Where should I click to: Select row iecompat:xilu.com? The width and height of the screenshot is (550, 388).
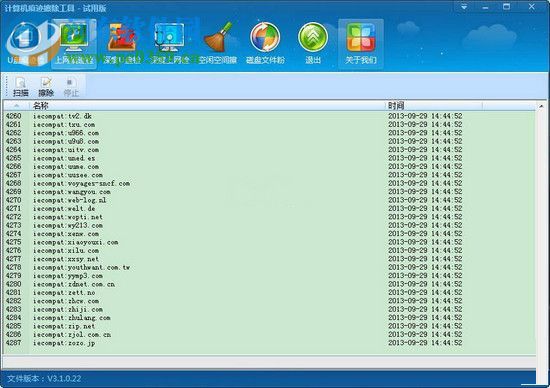[x=269, y=251]
